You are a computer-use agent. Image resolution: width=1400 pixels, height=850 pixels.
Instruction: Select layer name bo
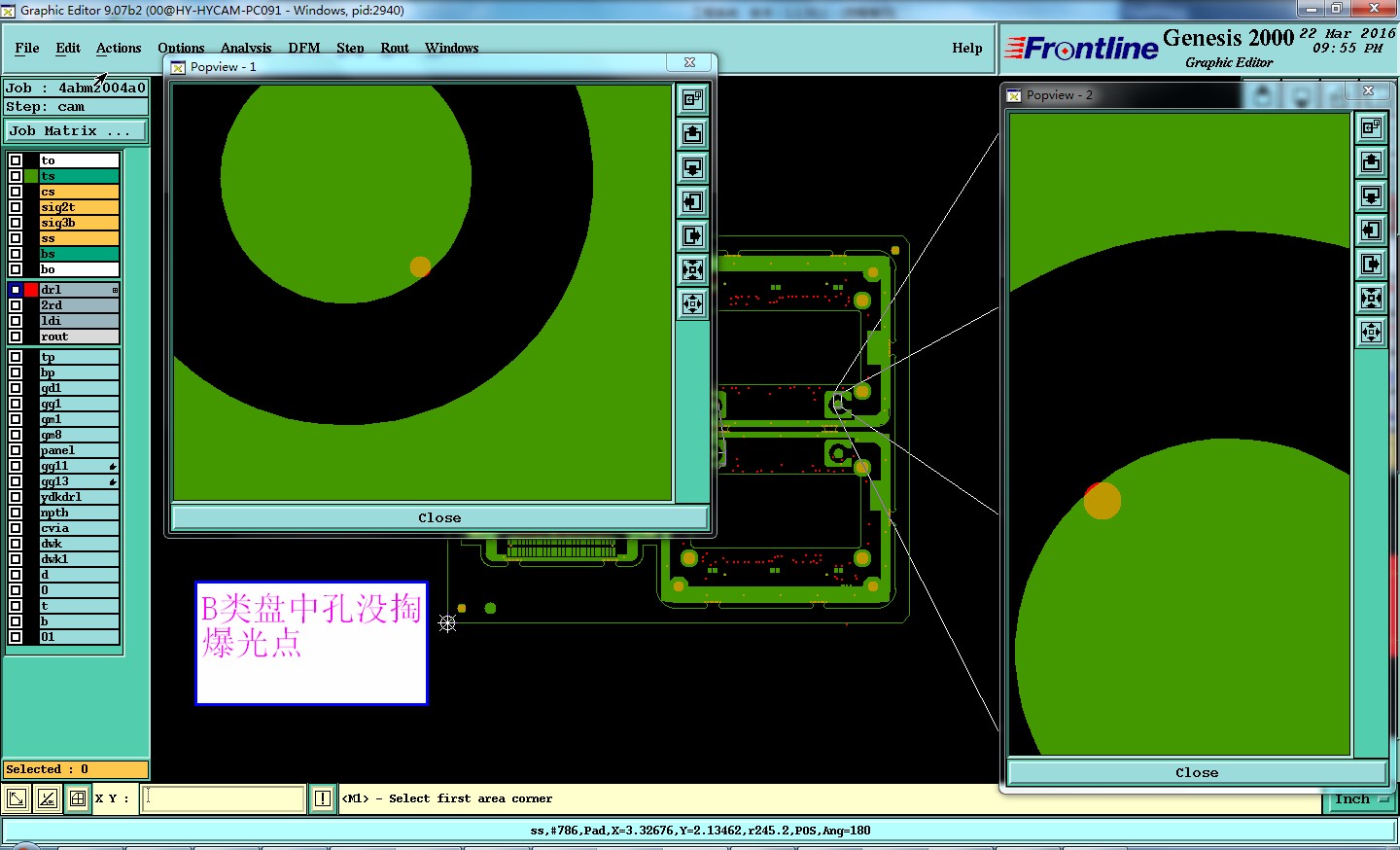[x=79, y=269]
